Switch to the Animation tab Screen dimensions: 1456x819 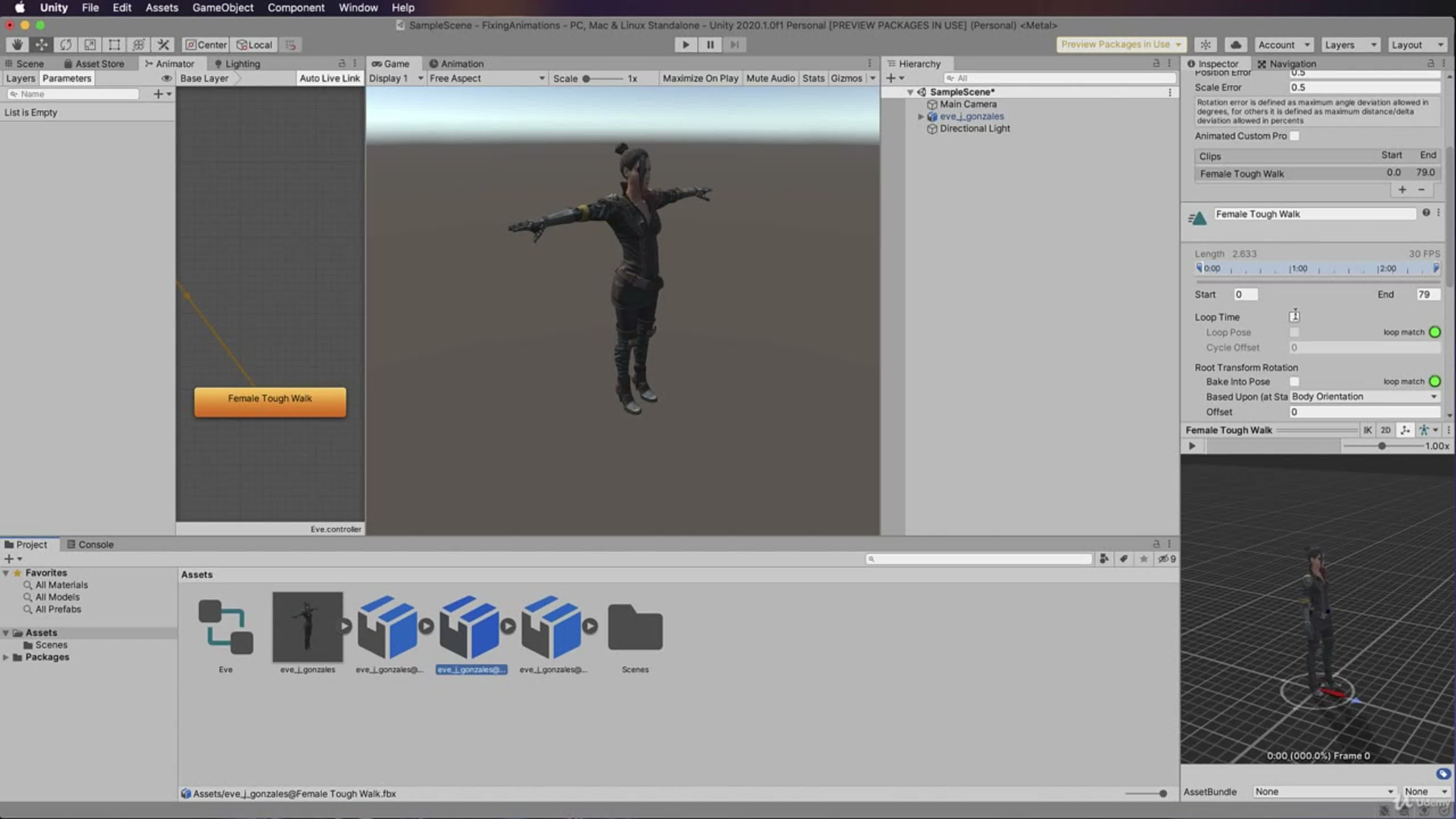(x=456, y=64)
